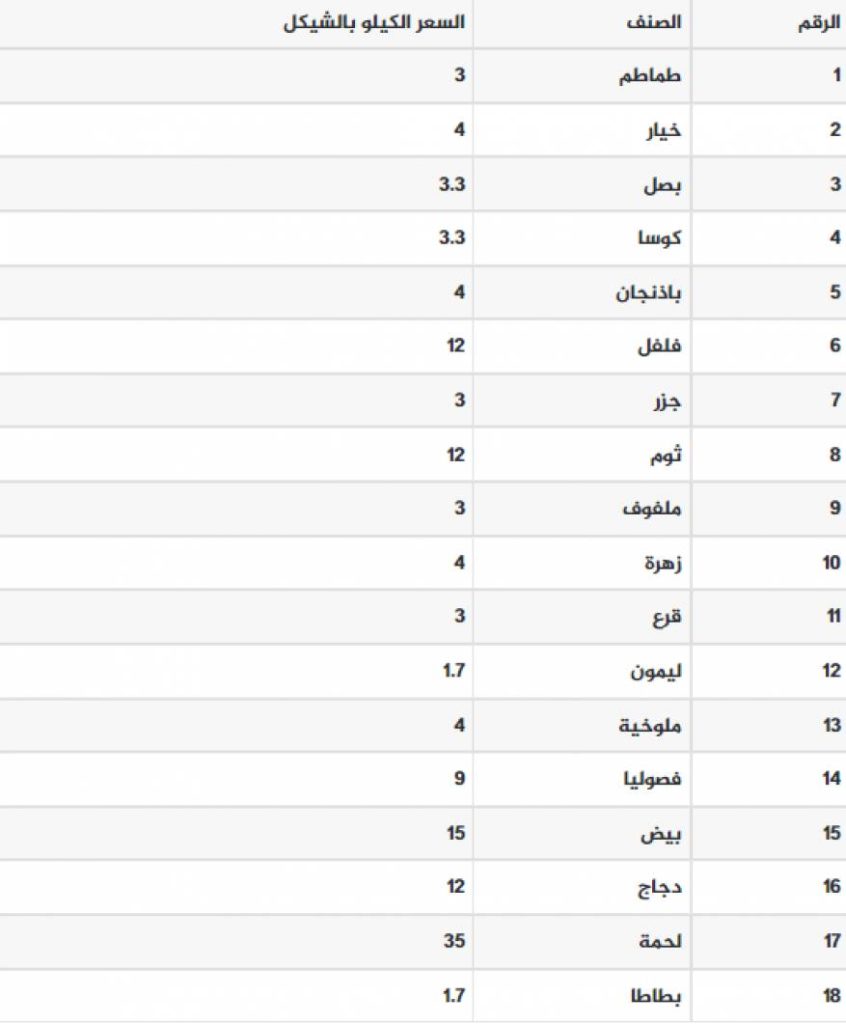Select the طماطم item cell

[582, 76]
